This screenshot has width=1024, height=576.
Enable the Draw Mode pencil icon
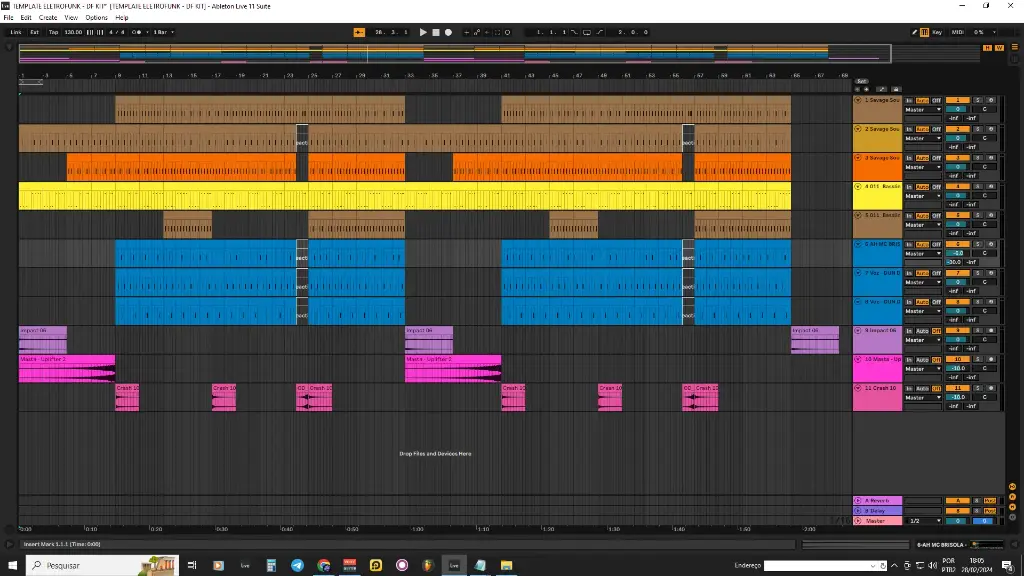pyautogui.click(x=914, y=32)
